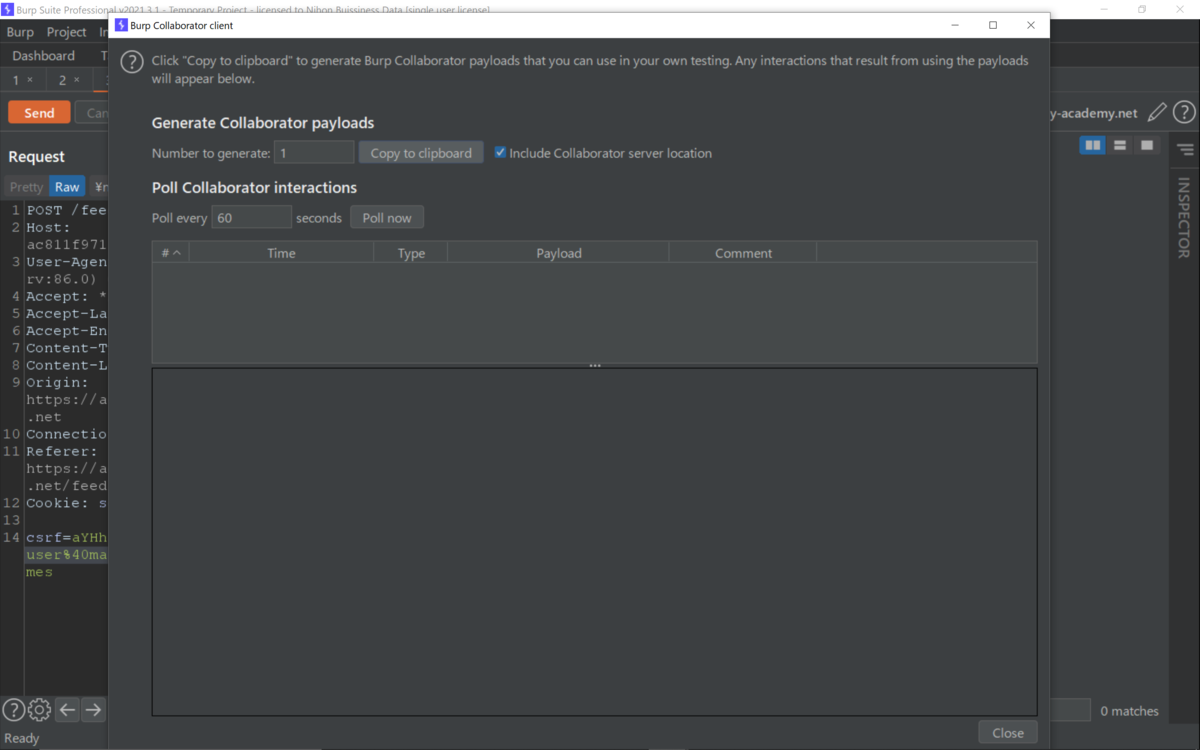Click the splitter handle dots between panes

coord(595,366)
